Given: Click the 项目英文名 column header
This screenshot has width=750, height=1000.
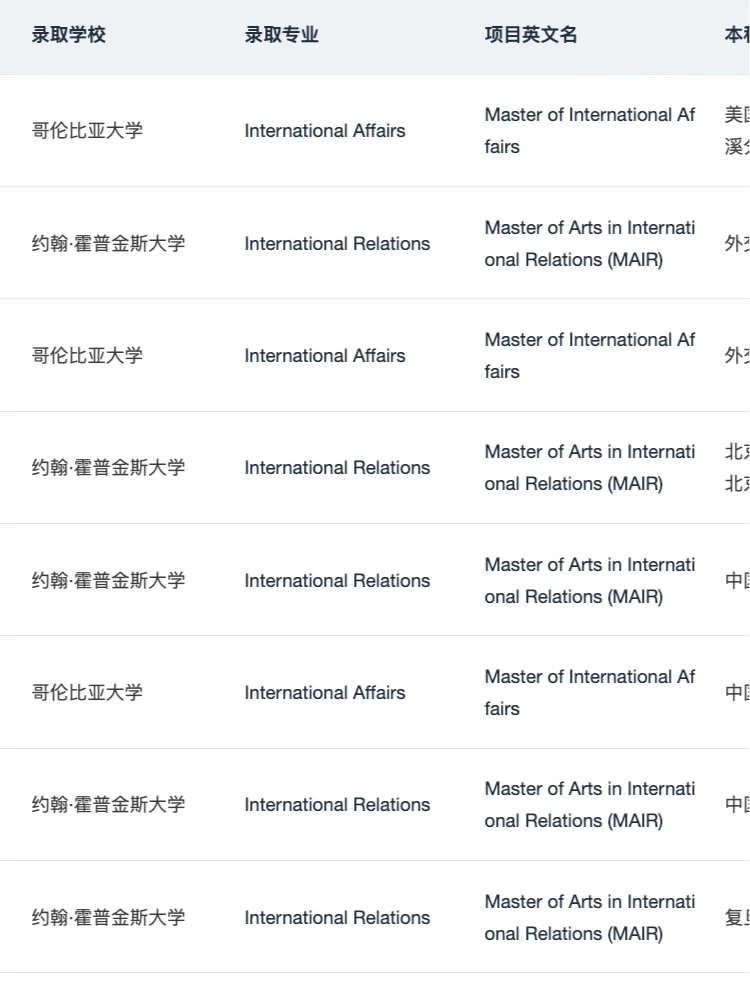Looking at the screenshot, I should point(531,34).
